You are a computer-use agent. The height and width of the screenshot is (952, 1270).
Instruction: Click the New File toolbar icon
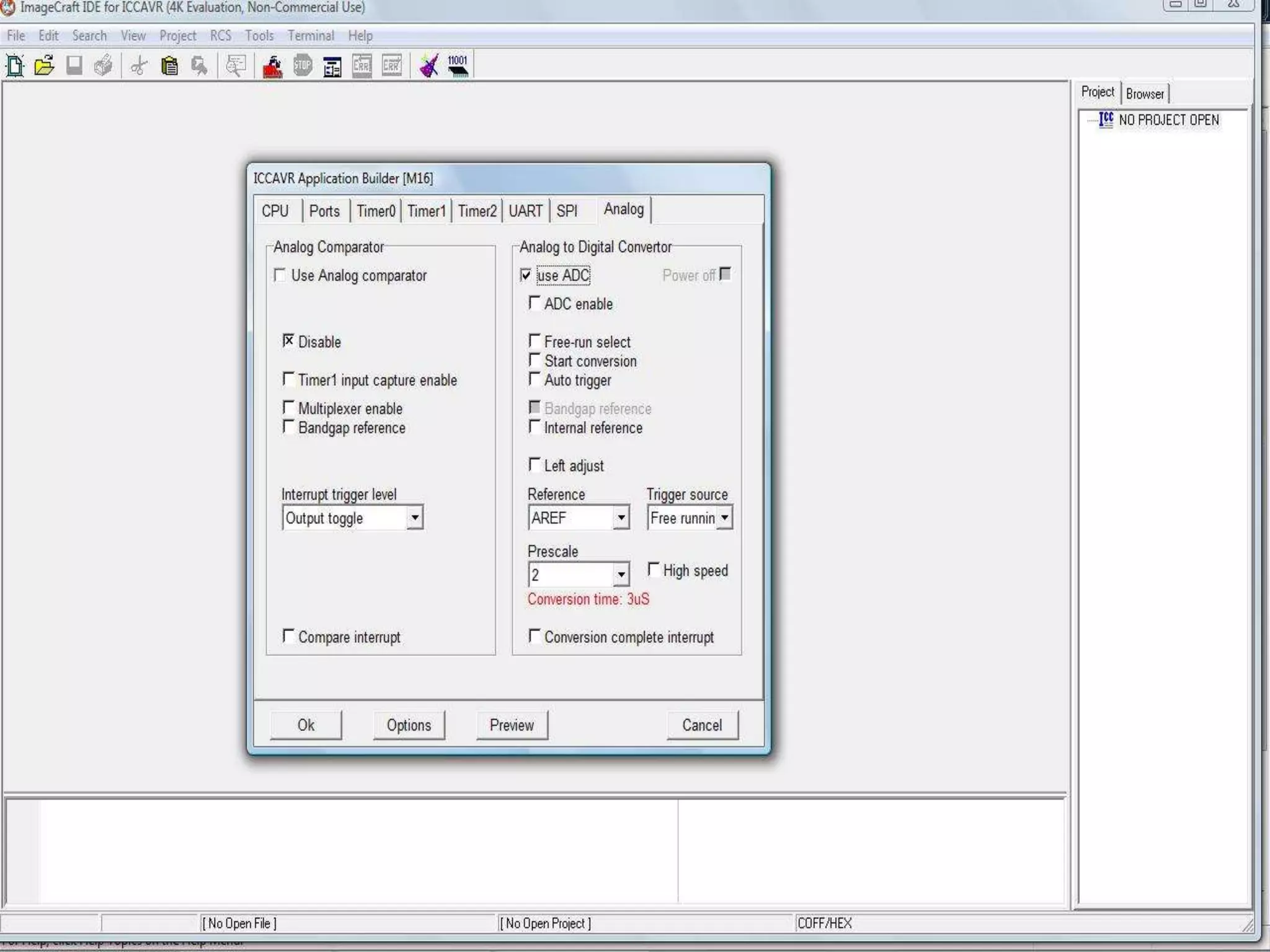point(15,65)
